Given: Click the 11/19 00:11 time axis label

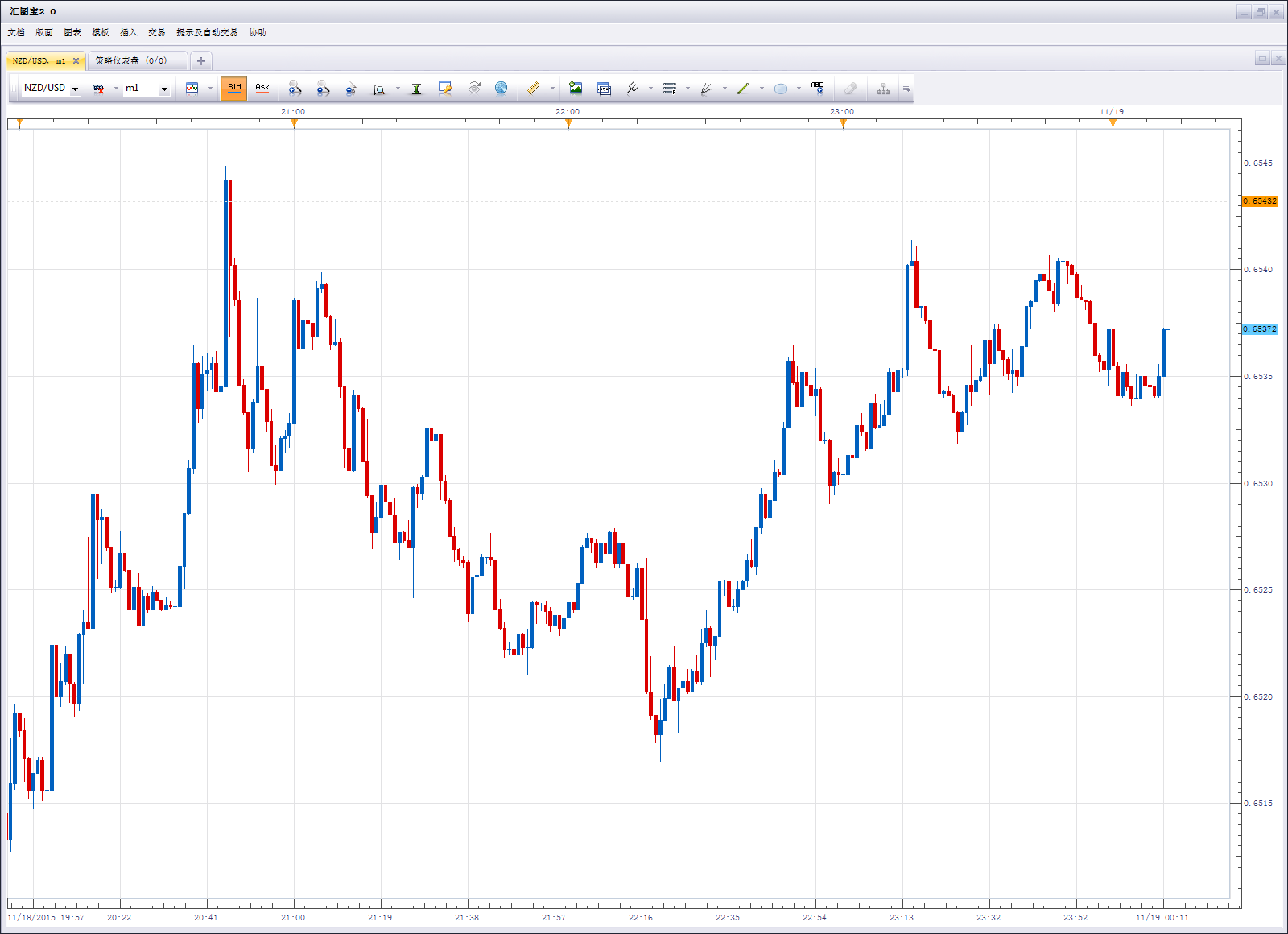Looking at the screenshot, I should coord(1162,918).
